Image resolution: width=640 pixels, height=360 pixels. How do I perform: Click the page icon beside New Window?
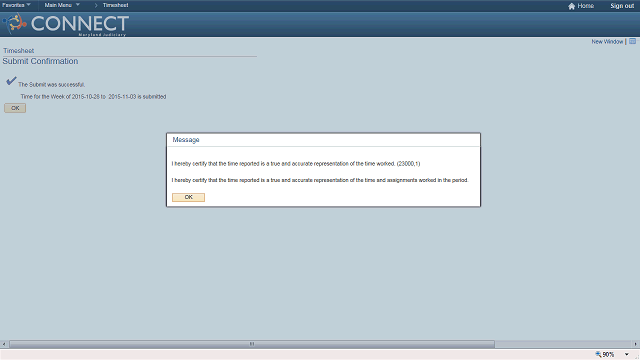coord(632,41)
